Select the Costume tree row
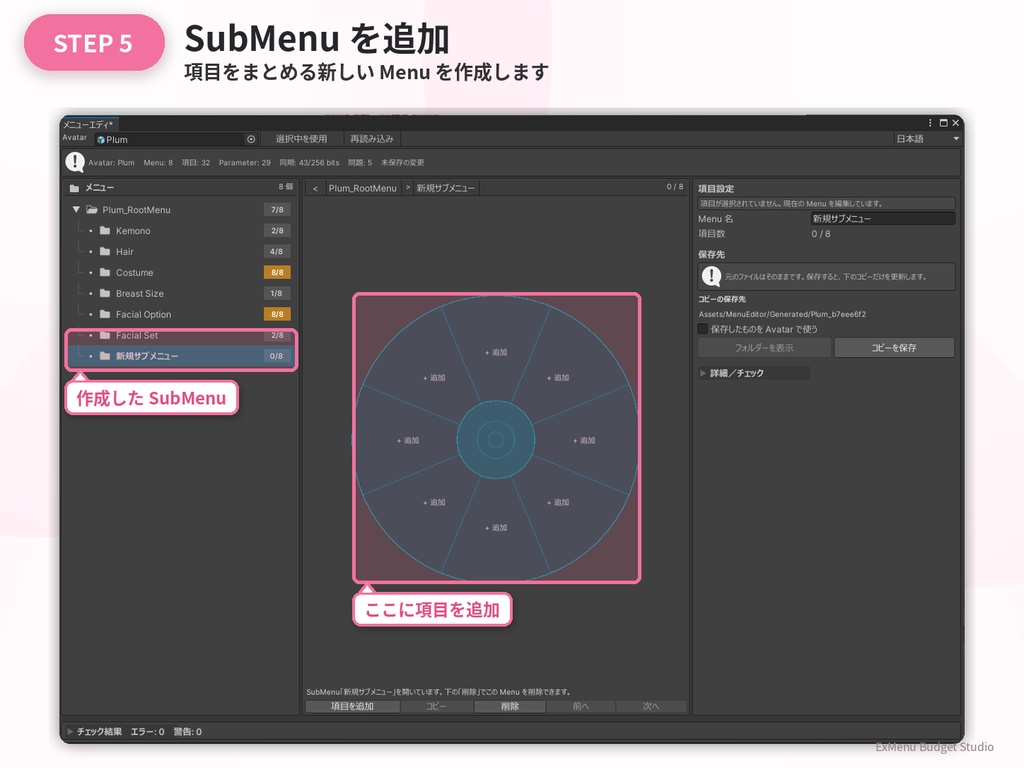This screenshot has width=1024, height=768. coord(181,272)
